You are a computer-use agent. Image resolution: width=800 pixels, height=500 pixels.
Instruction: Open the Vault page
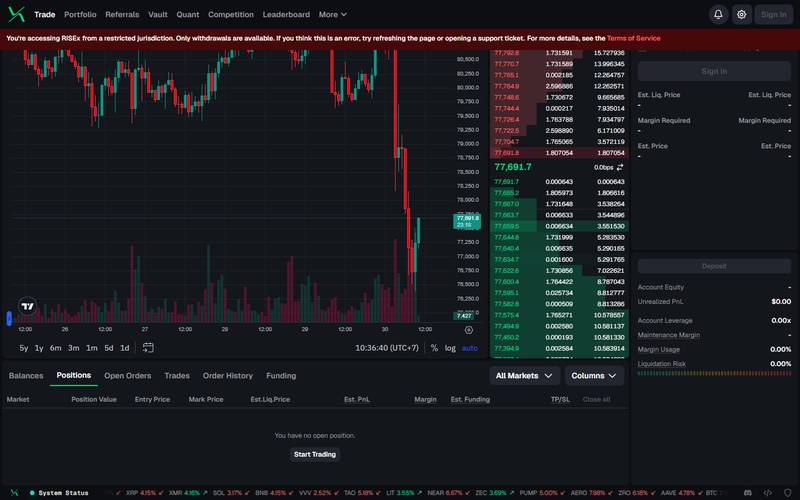[x=158, y=15]
